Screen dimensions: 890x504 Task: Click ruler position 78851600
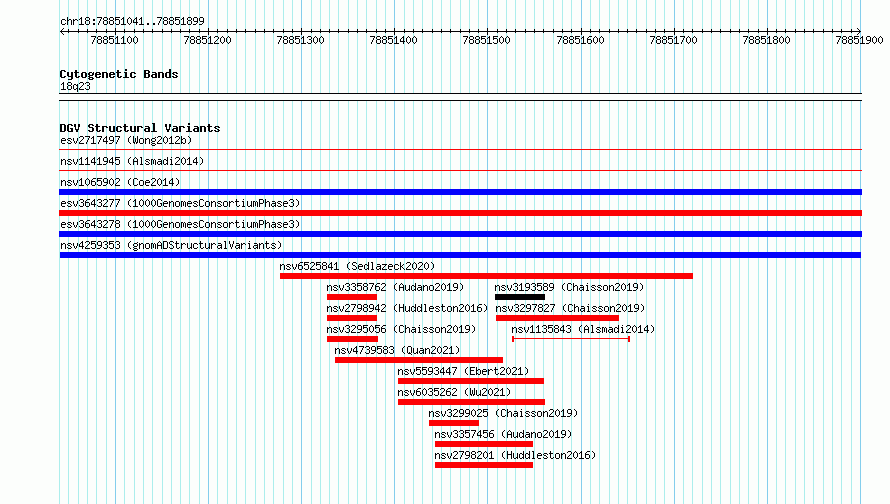(x=580, y=40)
